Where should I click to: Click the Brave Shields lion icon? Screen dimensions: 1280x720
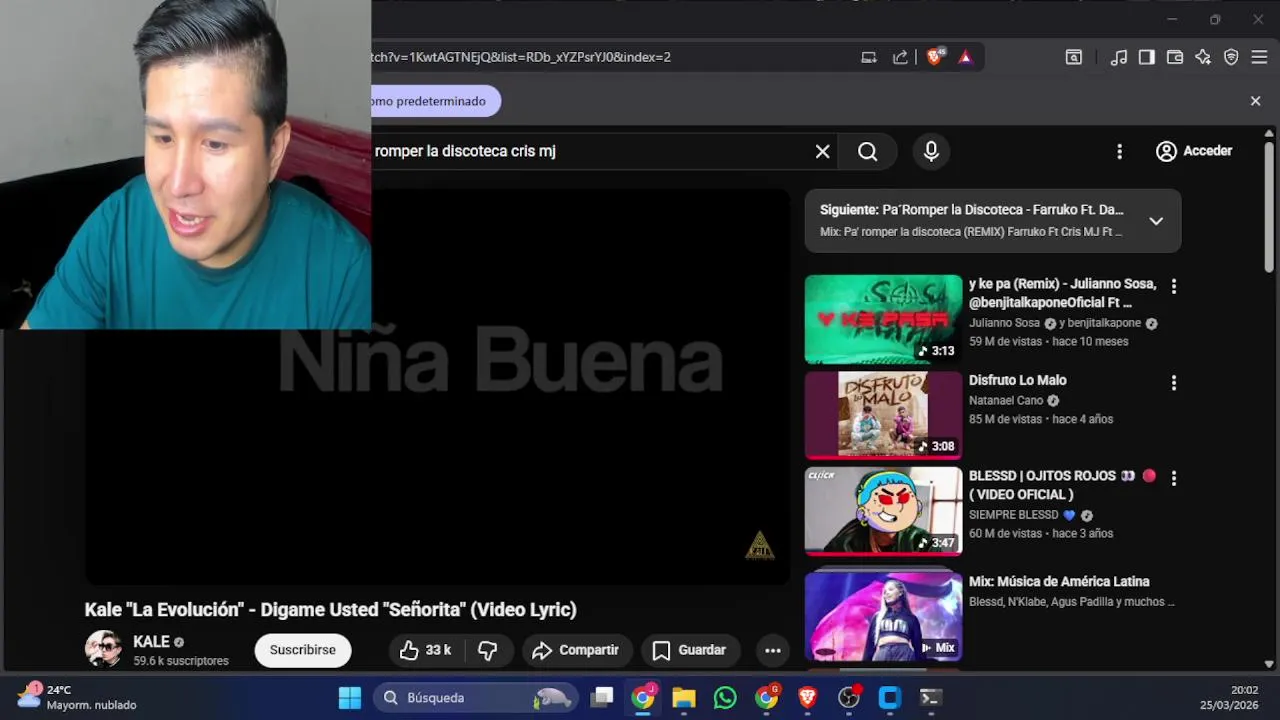(934, 57)
